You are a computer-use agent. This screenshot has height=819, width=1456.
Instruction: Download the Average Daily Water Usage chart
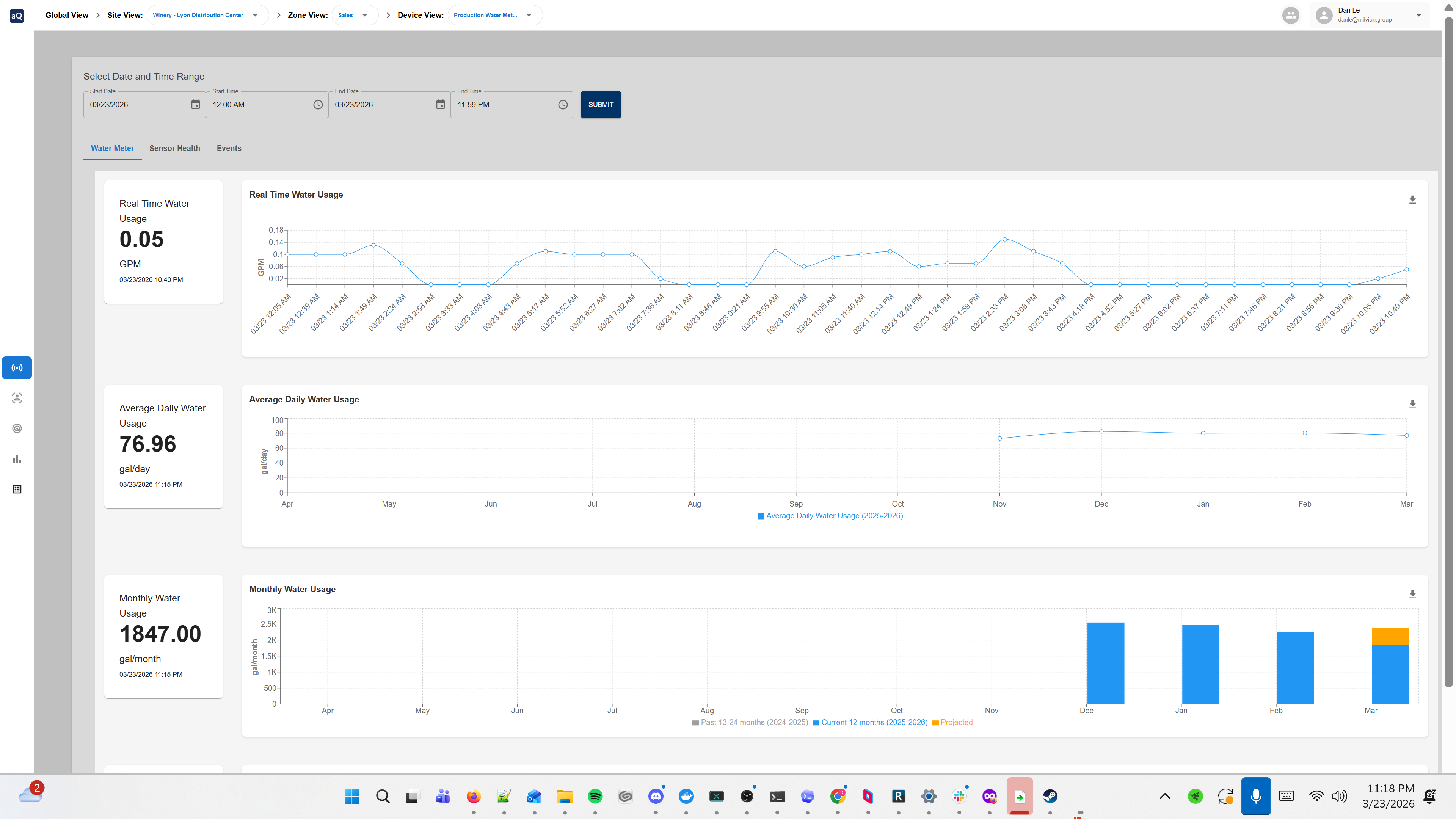coord(1412,404)
